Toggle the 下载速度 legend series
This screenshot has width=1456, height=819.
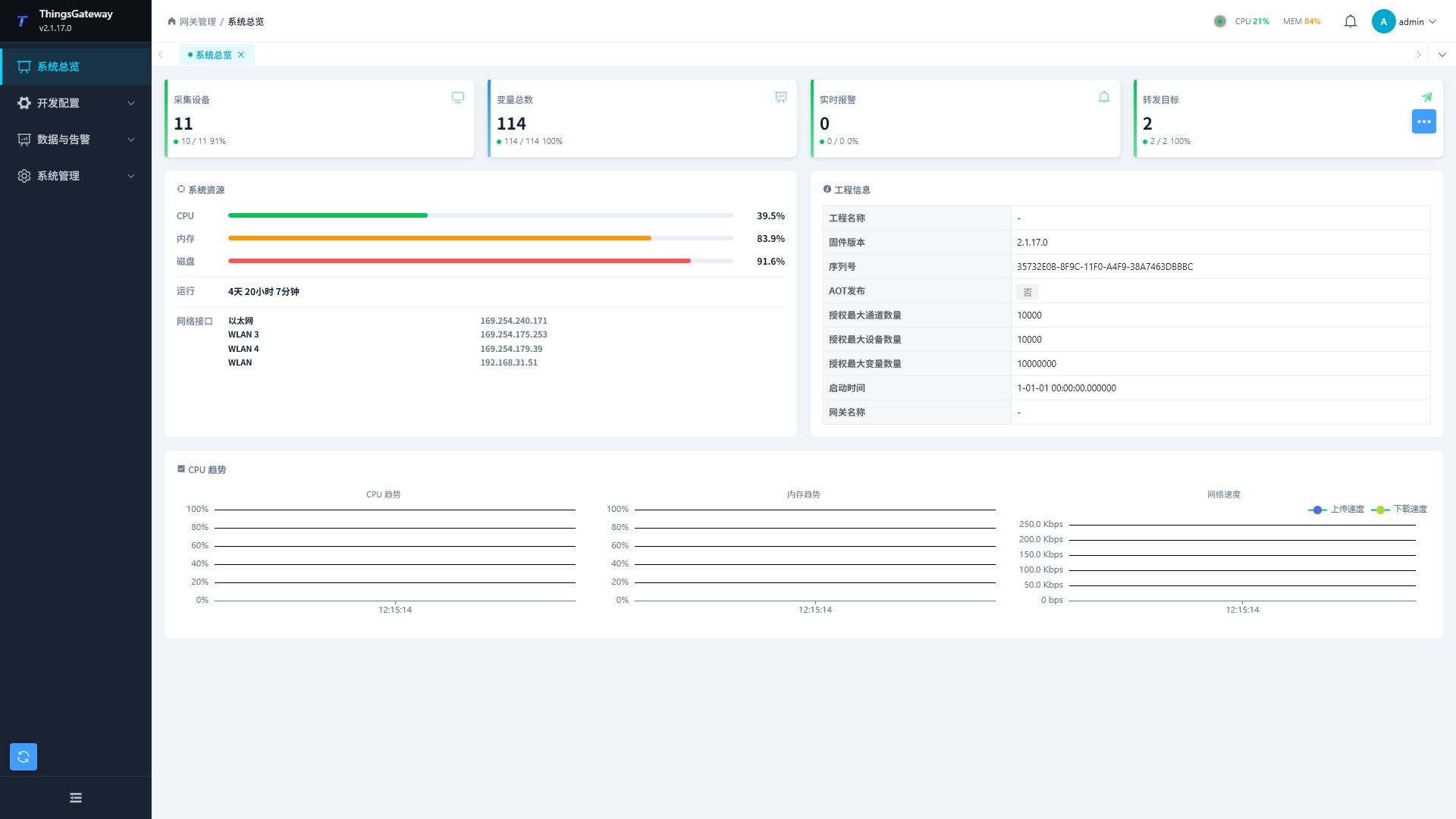point(1399,510)
